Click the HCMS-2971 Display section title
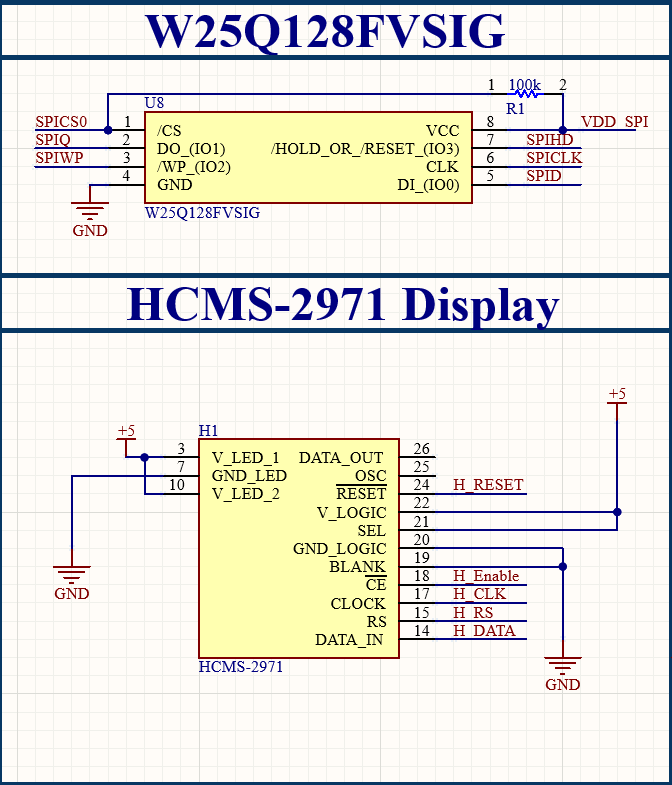 [343, 305]
